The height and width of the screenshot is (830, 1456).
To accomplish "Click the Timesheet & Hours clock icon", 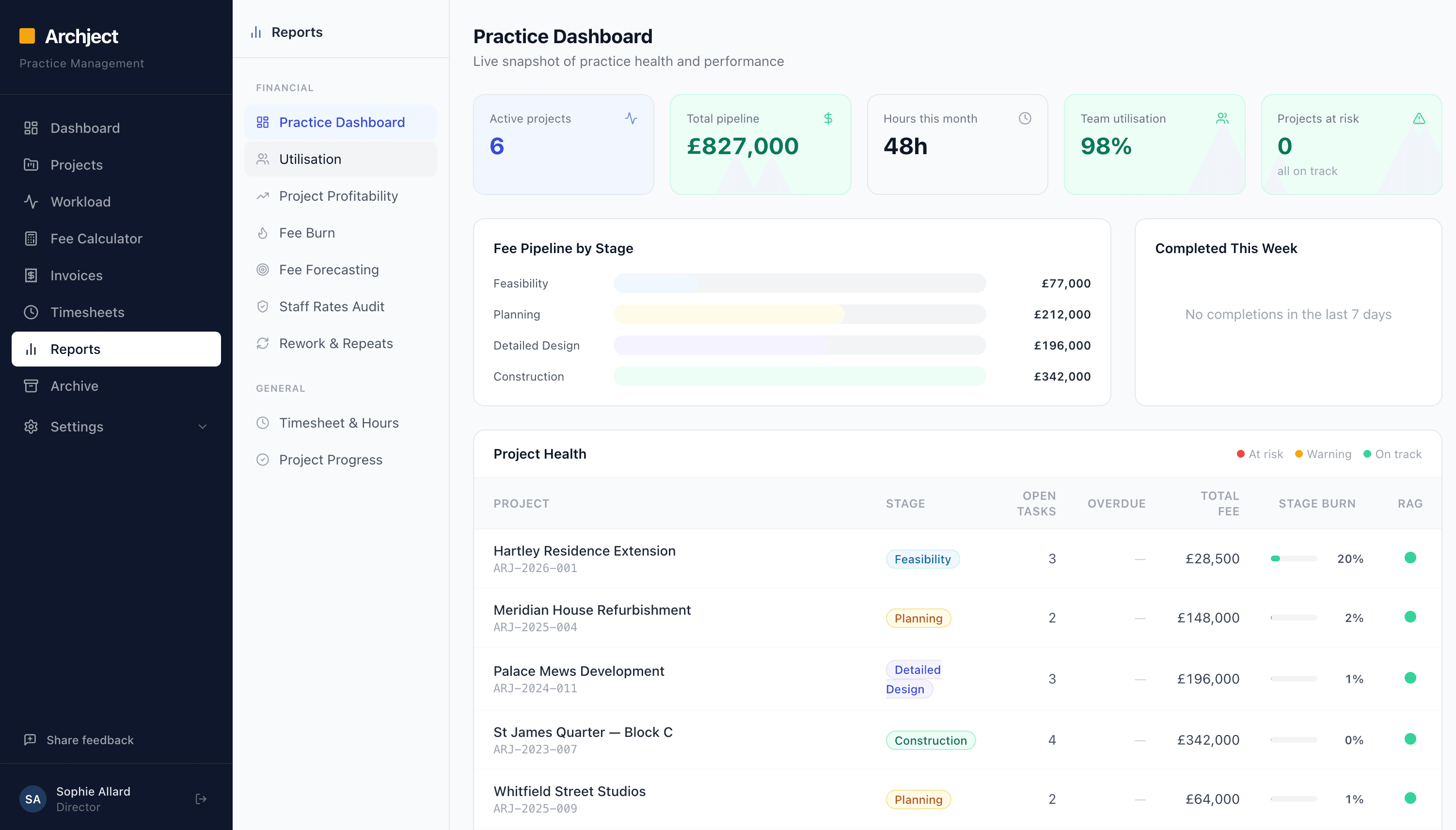I will click(263, 423).
